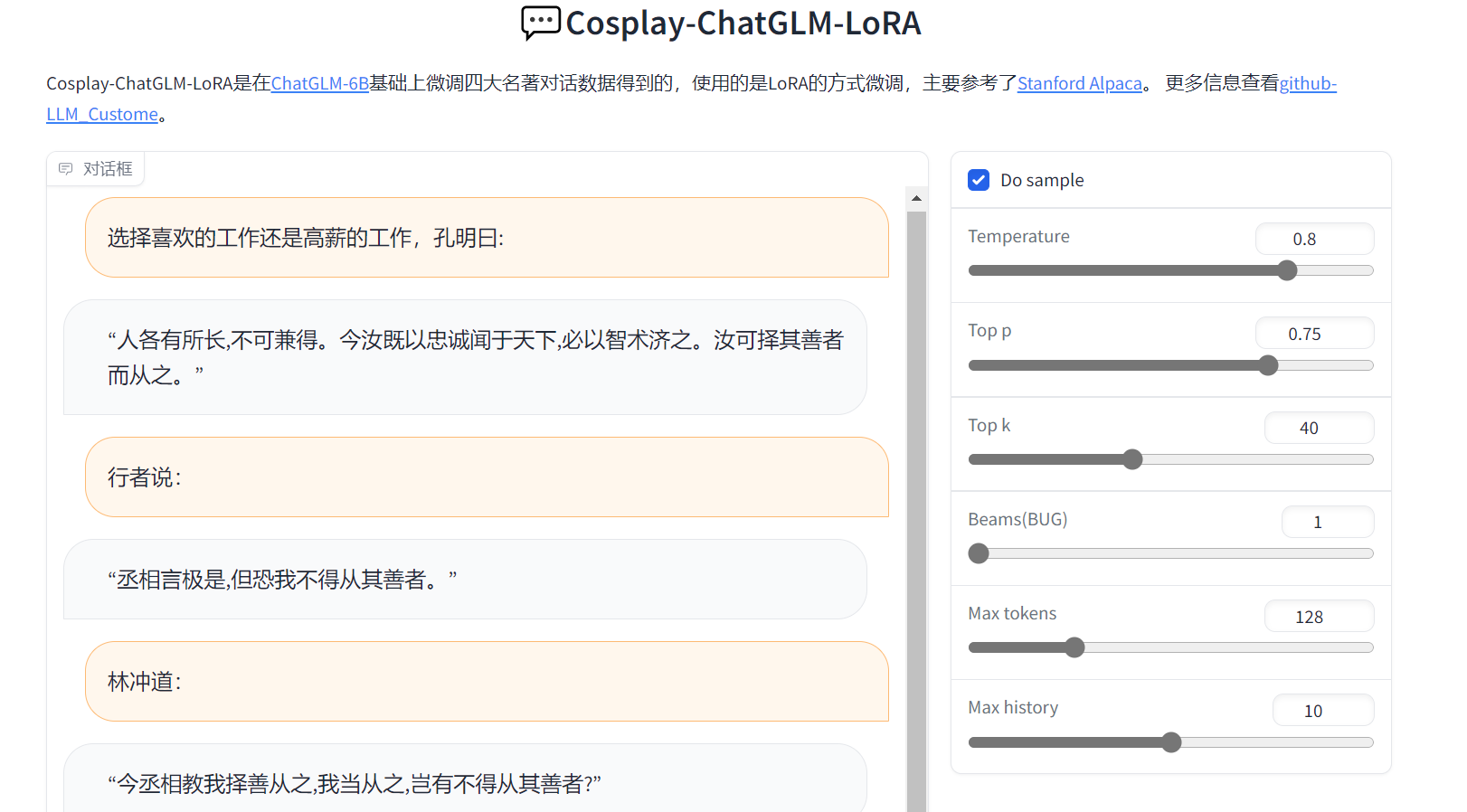This screenshot has width=1467, height=812.
Task: Click the Cosplay-ChatGLM-LoRA page title
Action: tap(743, 24)
